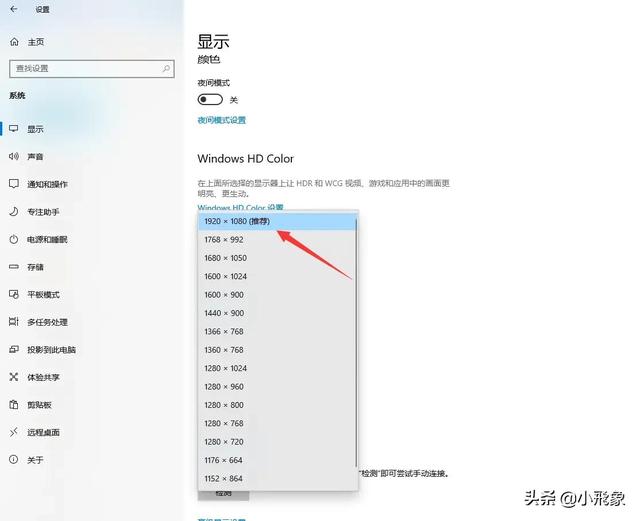
Task: Choose 1280 × 960 from the list
Action: click(x=277, y=387)
